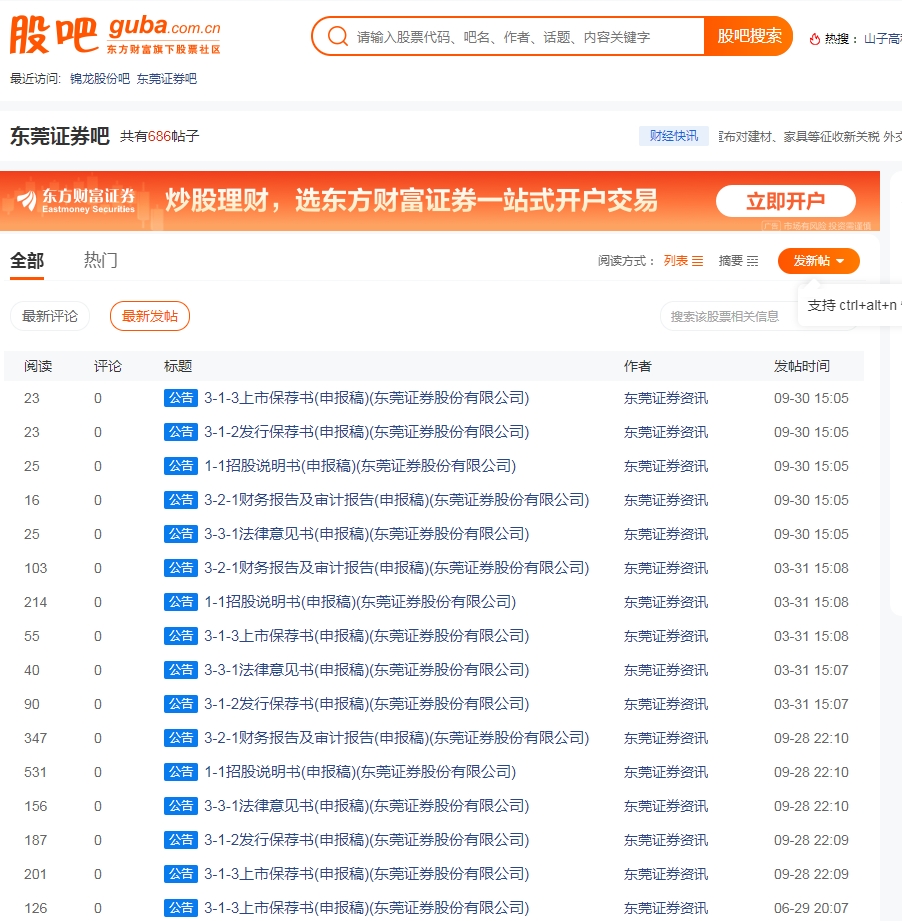This screenshot has height=921, width=902.
Task: Open 09-30 3-2-1财务报告及审计报告 post
Action: pos(396,500)
